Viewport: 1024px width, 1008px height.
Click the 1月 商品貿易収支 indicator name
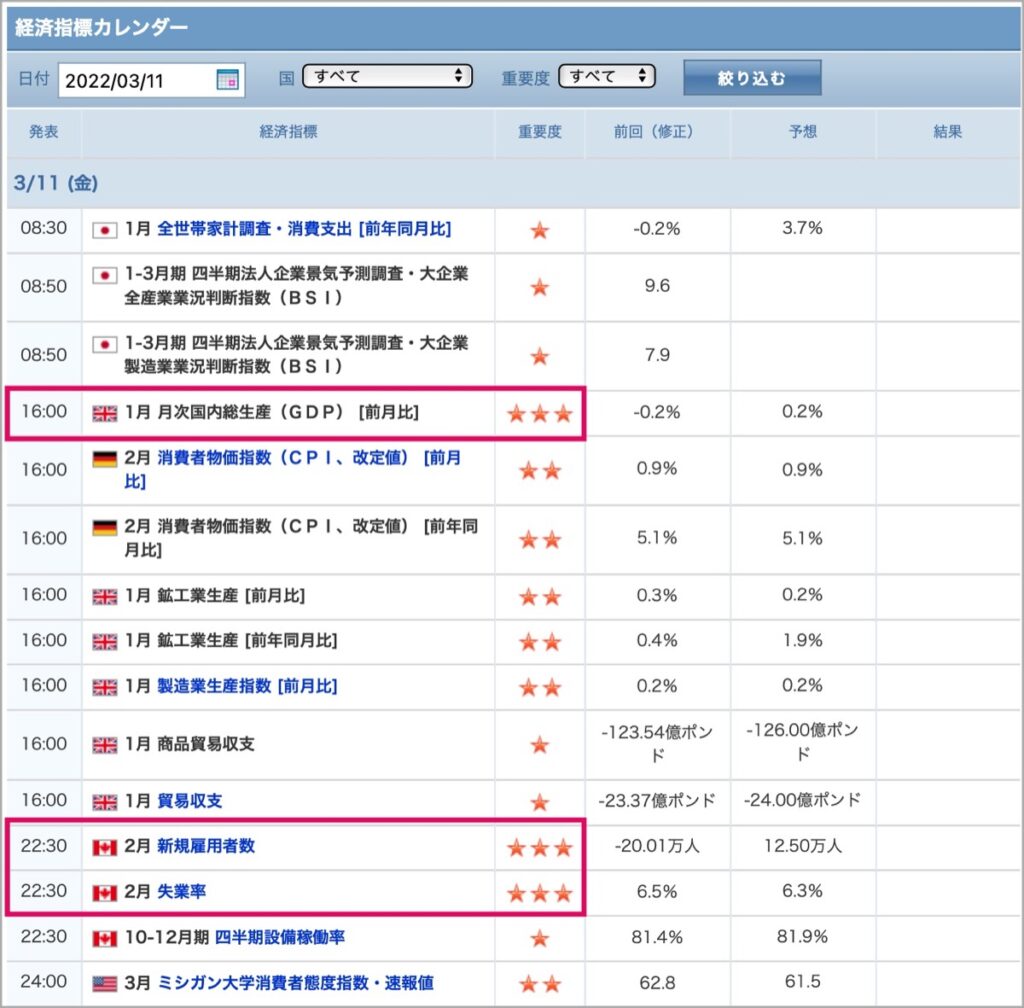point(189,744)
